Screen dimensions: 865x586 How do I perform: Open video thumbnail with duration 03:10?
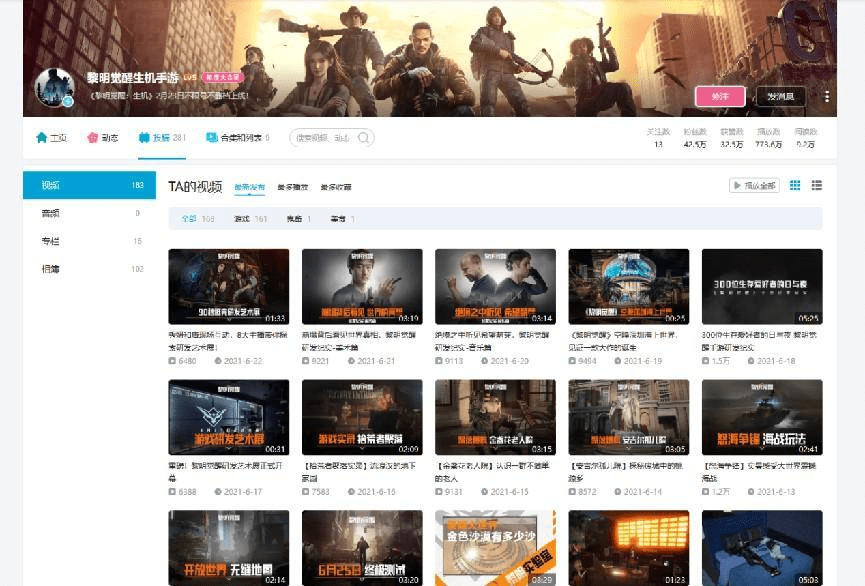click(x=362, y=286)
